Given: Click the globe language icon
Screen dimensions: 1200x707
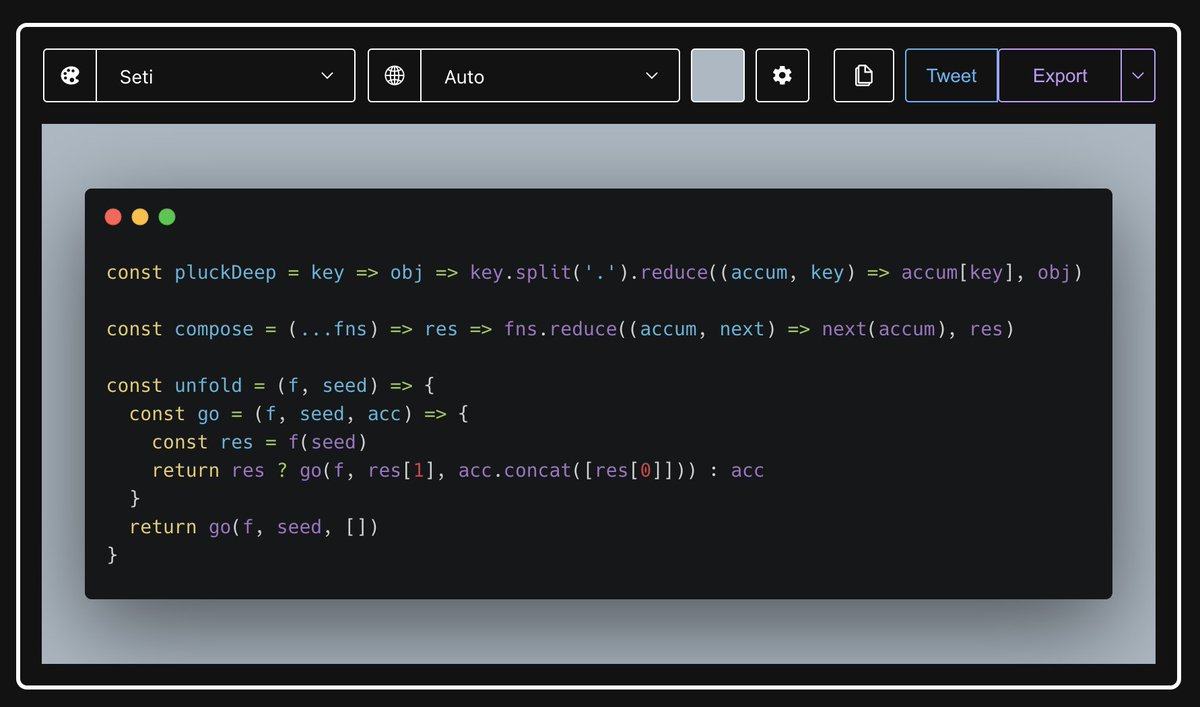Looking at the screenshot, I should [x=394, y=75].
